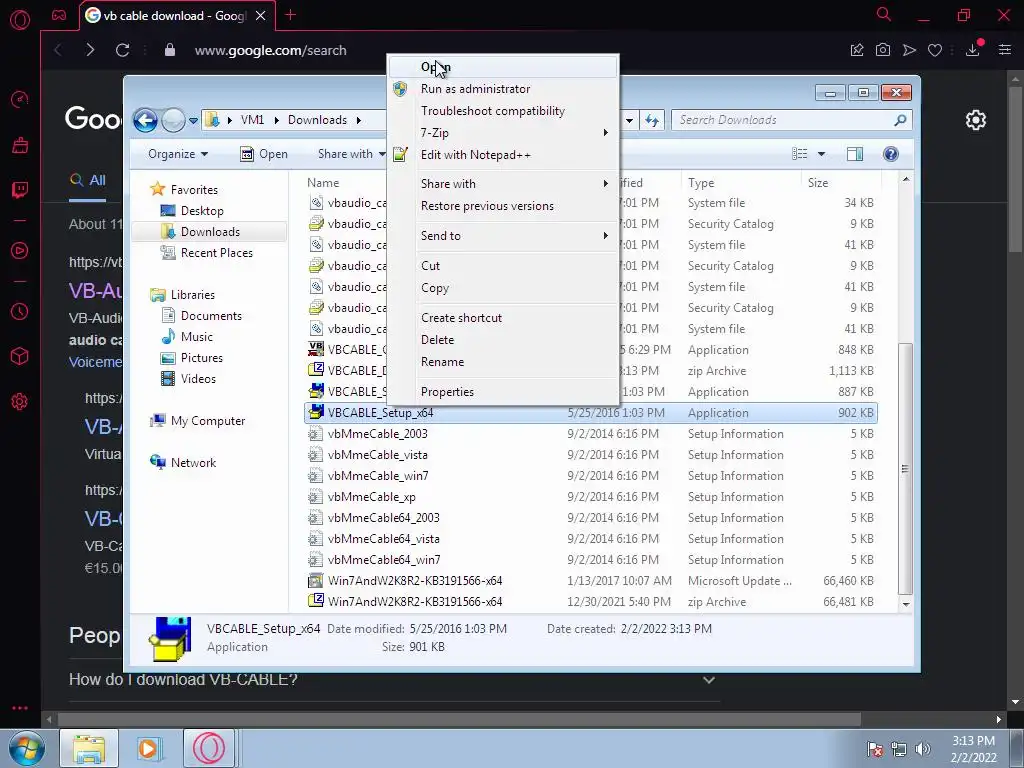This screenshot has width=1024, height=768.
Task: Open the Organize dropdown
Action: (x=178, y=154)
